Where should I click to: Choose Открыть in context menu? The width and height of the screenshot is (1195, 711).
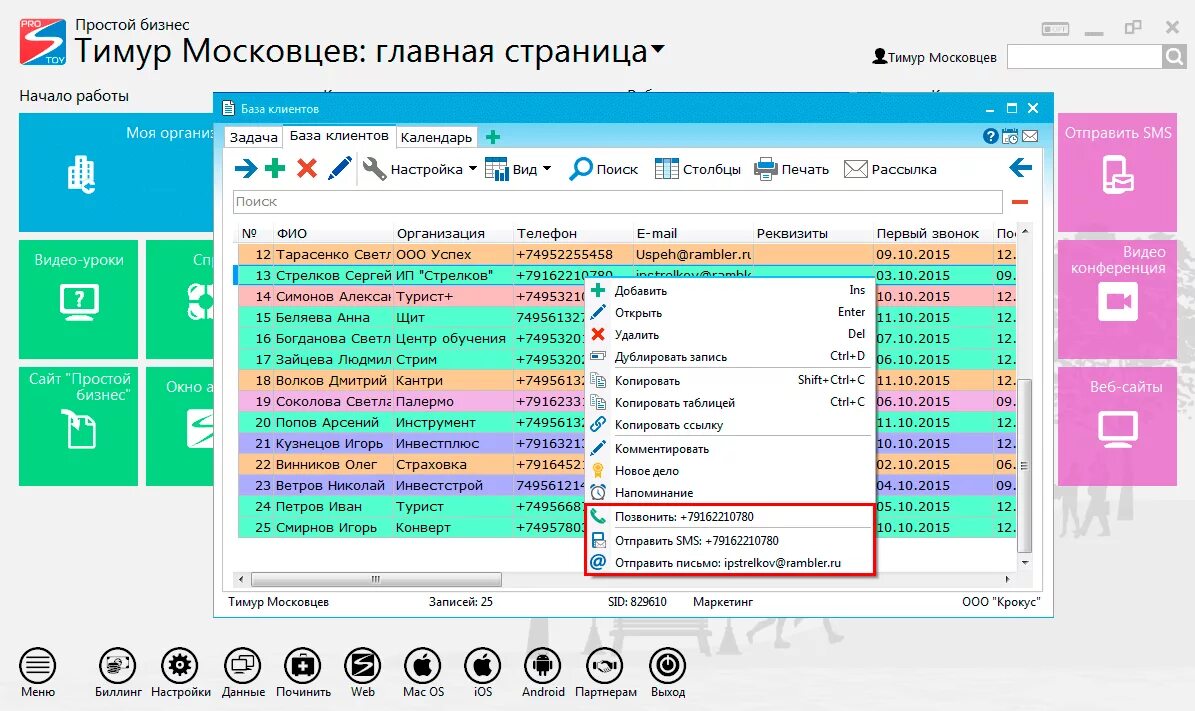tap(729, 312)
